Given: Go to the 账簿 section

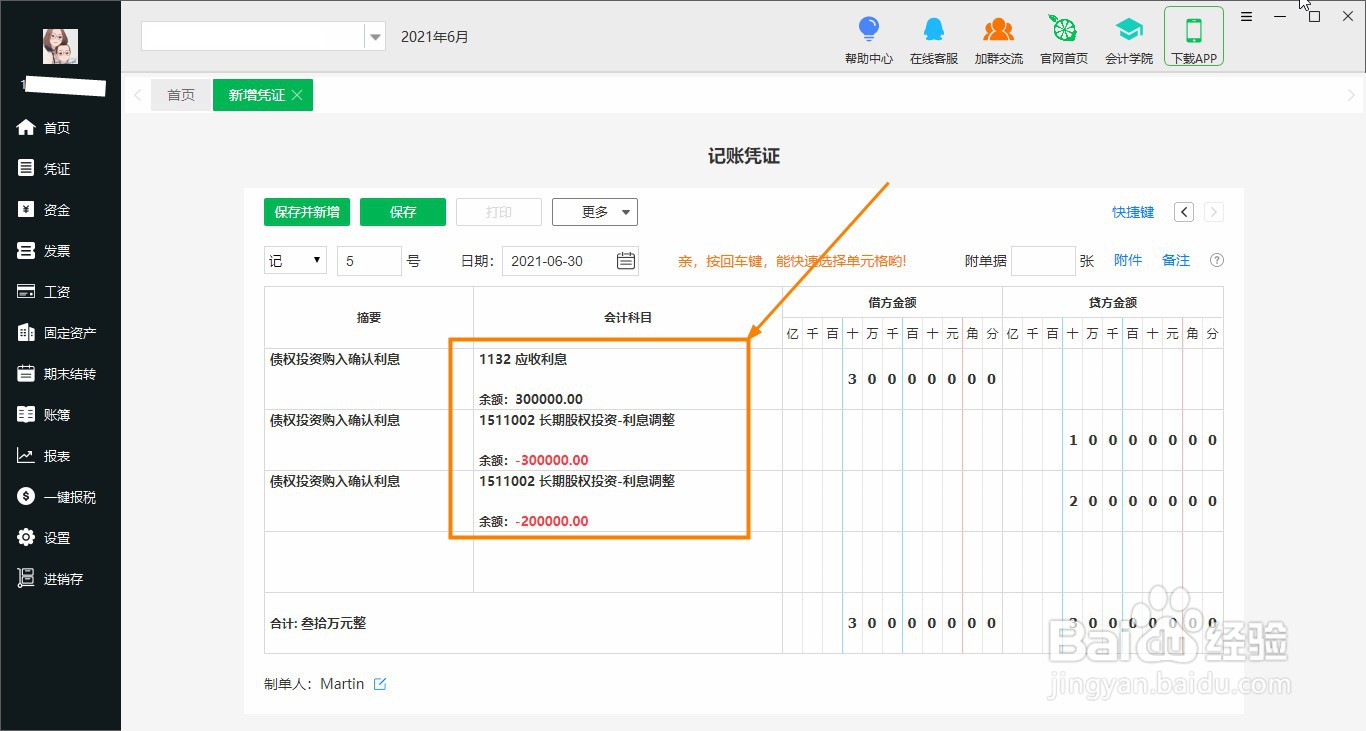Looking at the screenshot, I should (x=55, y=414).
